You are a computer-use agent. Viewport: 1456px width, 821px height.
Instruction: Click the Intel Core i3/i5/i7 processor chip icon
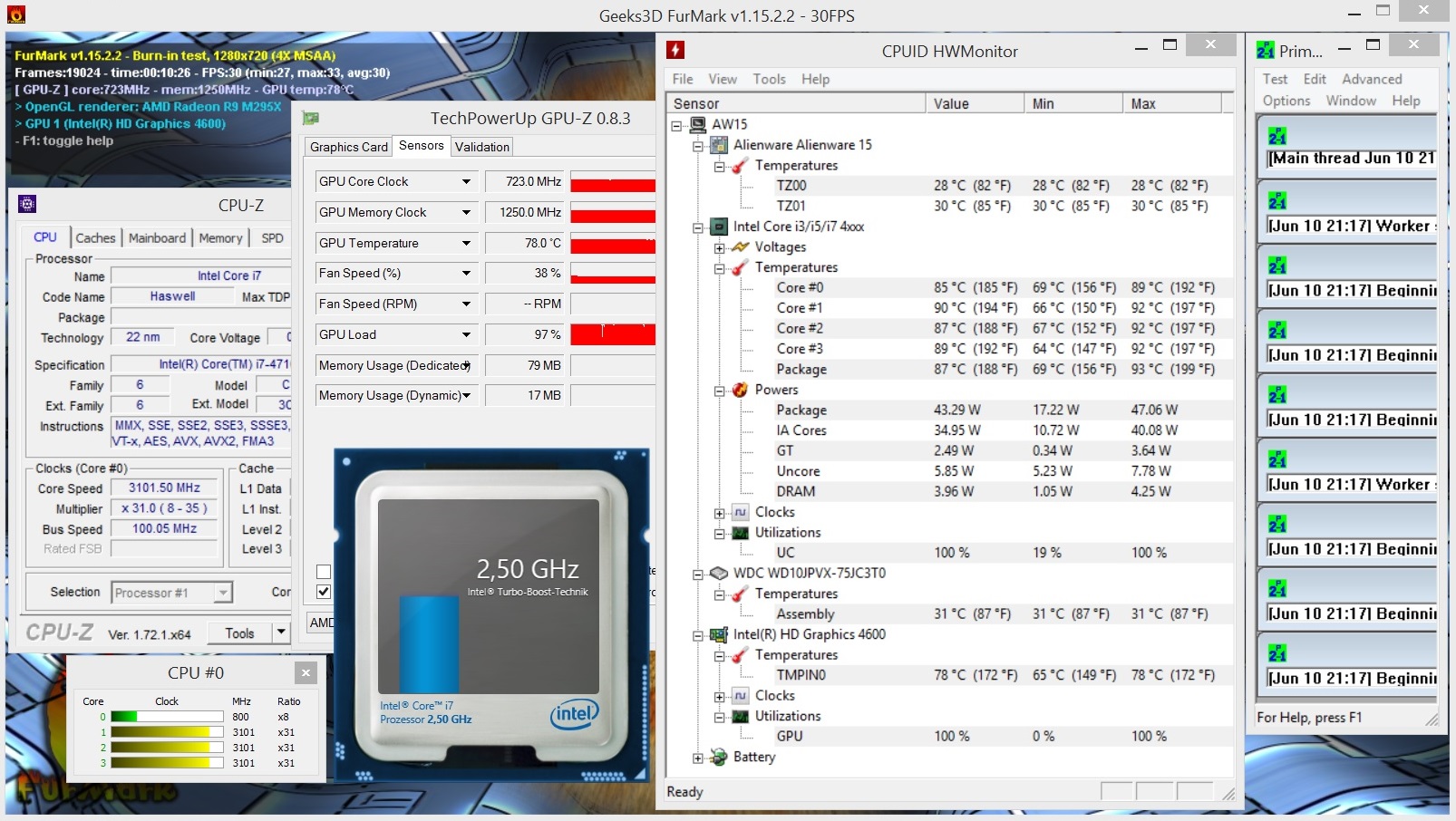point(719,227)
